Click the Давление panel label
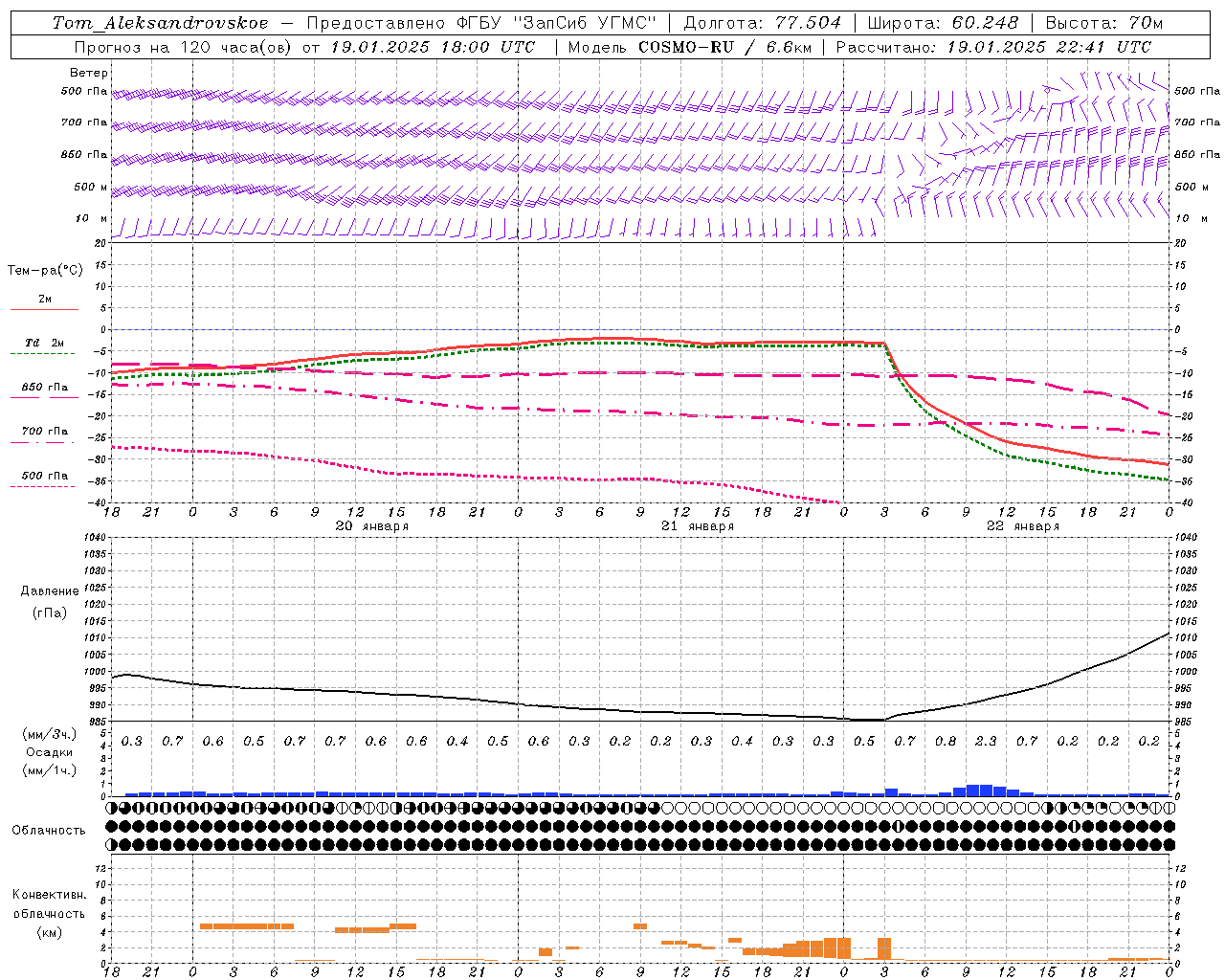This screenshot has height=980, width=1225. tap(50, 591)
